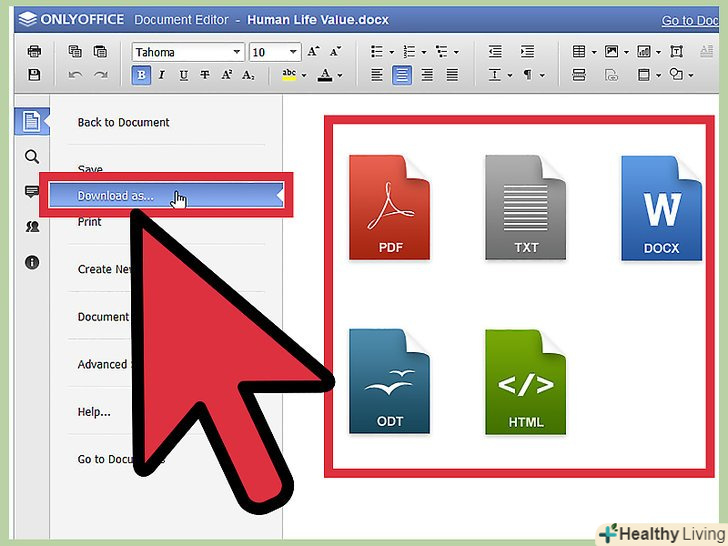Click the multilevel list icon
The height and width of the screenshot is (546, 728).
[x=442, y=52]
